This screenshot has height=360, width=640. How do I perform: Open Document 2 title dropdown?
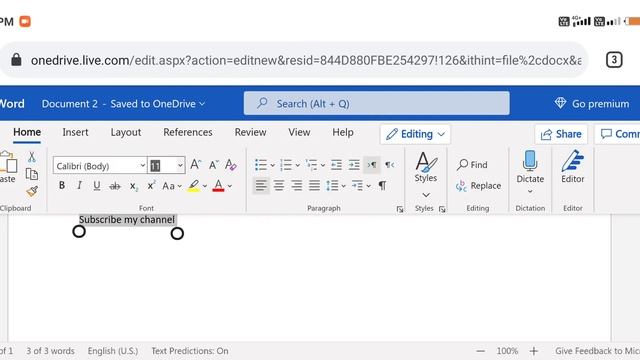123,104
